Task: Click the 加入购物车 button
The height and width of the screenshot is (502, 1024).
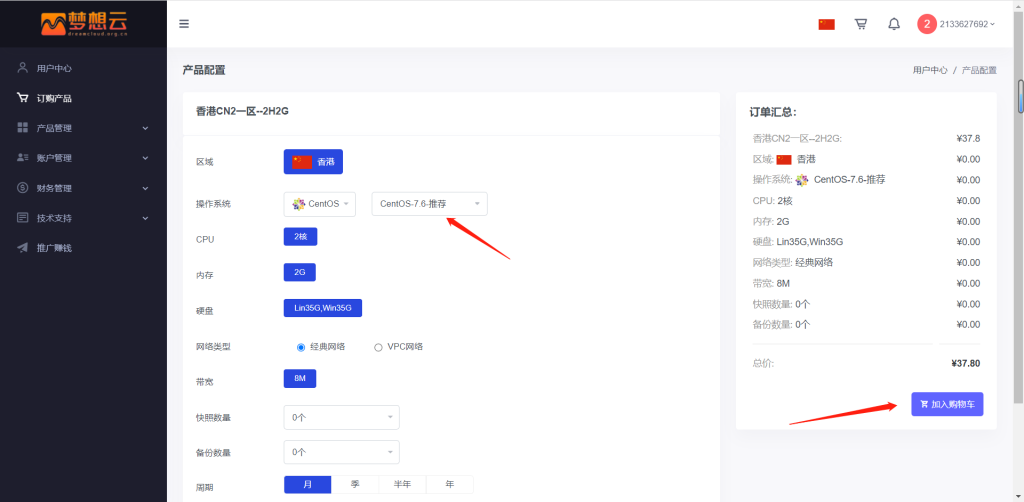Action: (x=947, y=404)
